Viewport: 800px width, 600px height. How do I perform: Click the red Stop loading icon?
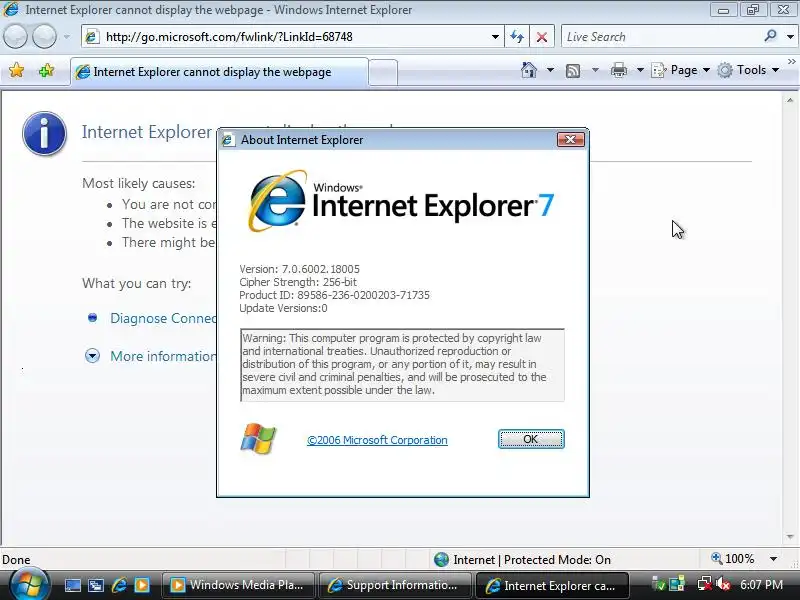[x=542, y=37]
